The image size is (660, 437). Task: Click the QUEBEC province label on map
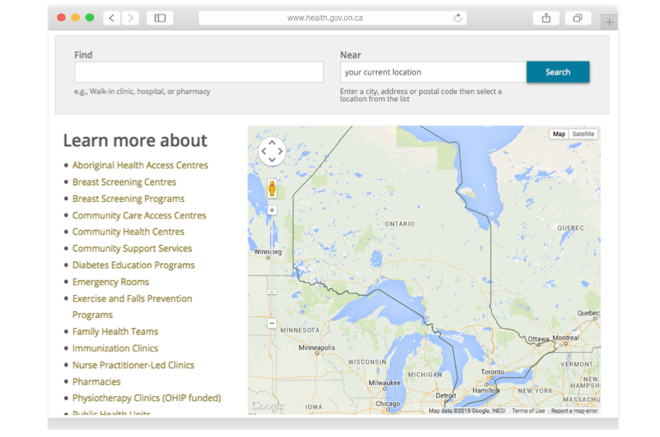click(570, 228)
